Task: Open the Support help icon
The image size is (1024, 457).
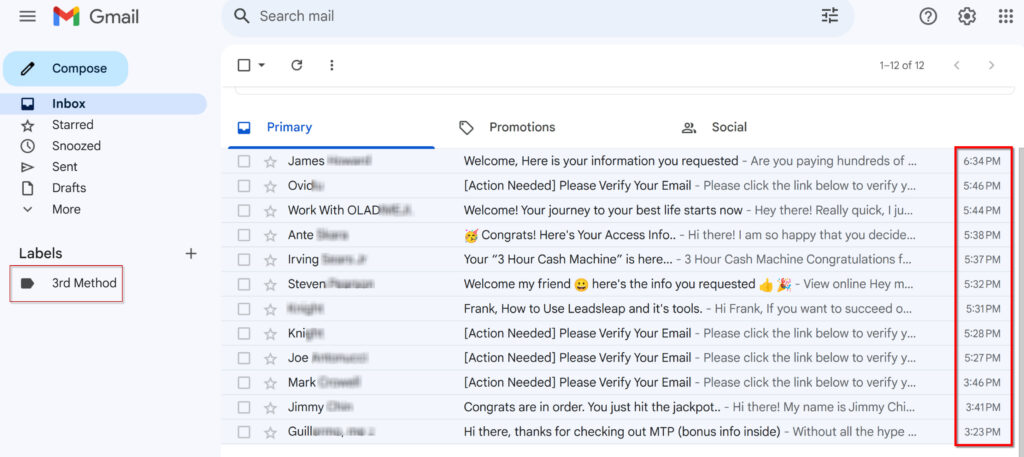Action: pos(928,16)
